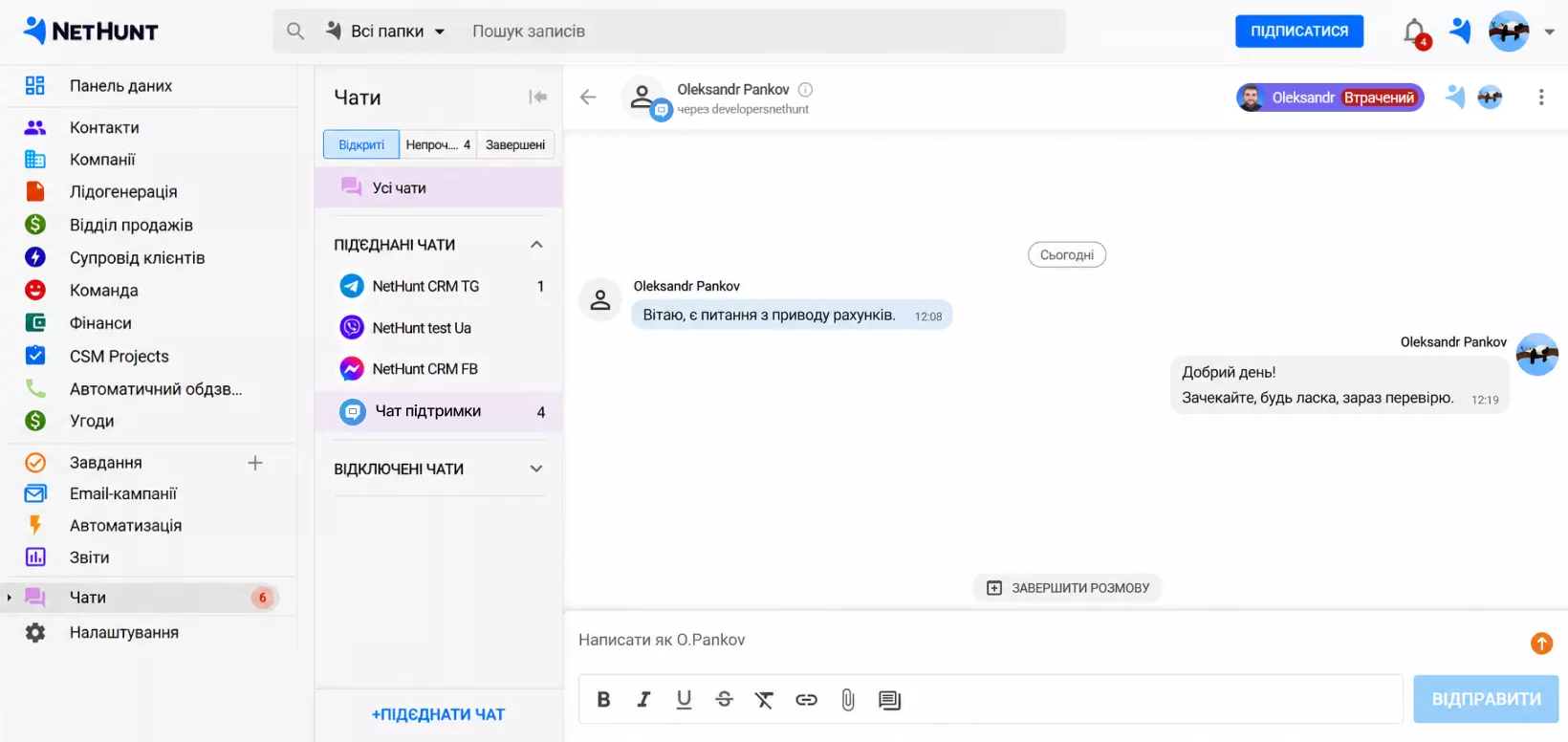1568x742 pixels.
Task: Open the account menu arrow
Action: 1549,32
